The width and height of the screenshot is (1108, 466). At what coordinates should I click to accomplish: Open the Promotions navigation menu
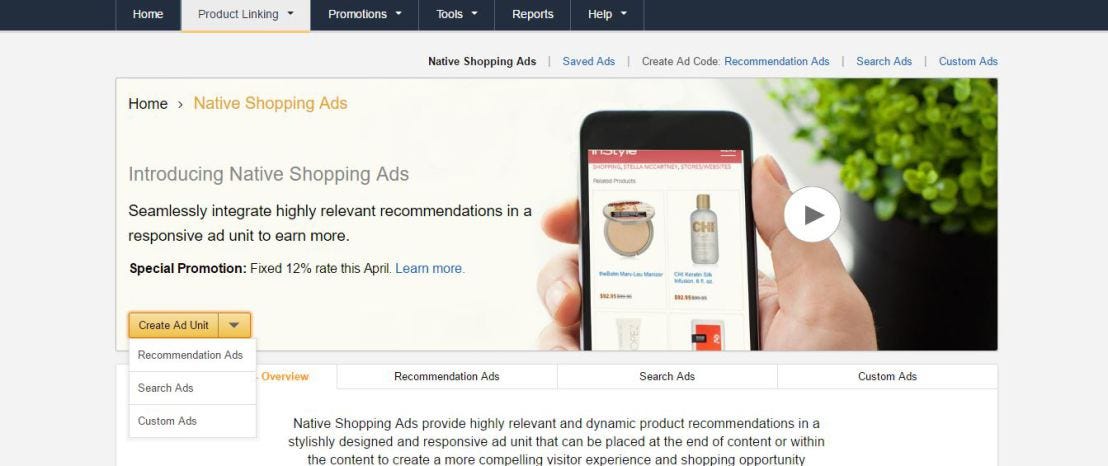[x=365, y=14]
